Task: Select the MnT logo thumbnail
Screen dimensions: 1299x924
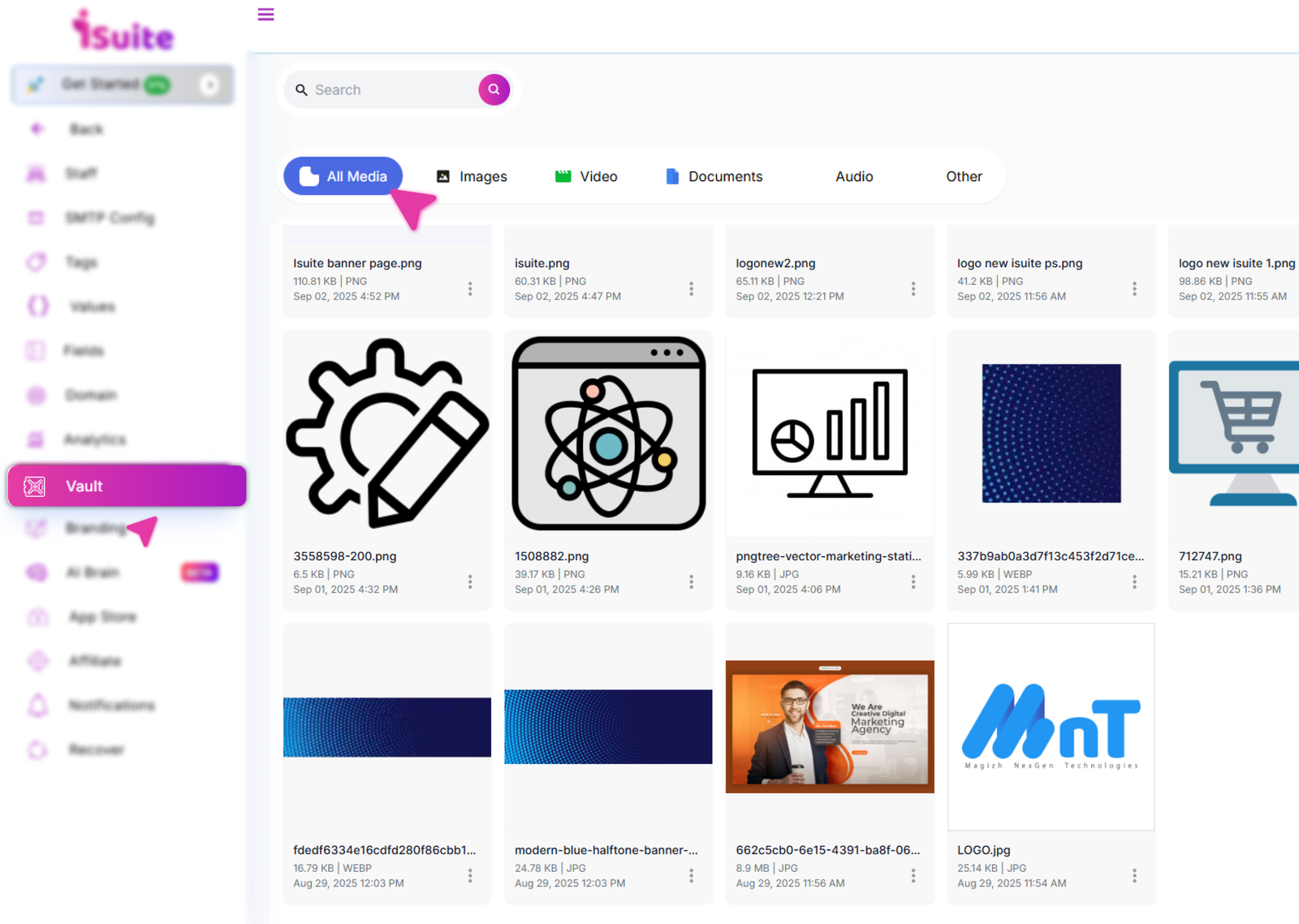Action: 1051,726
